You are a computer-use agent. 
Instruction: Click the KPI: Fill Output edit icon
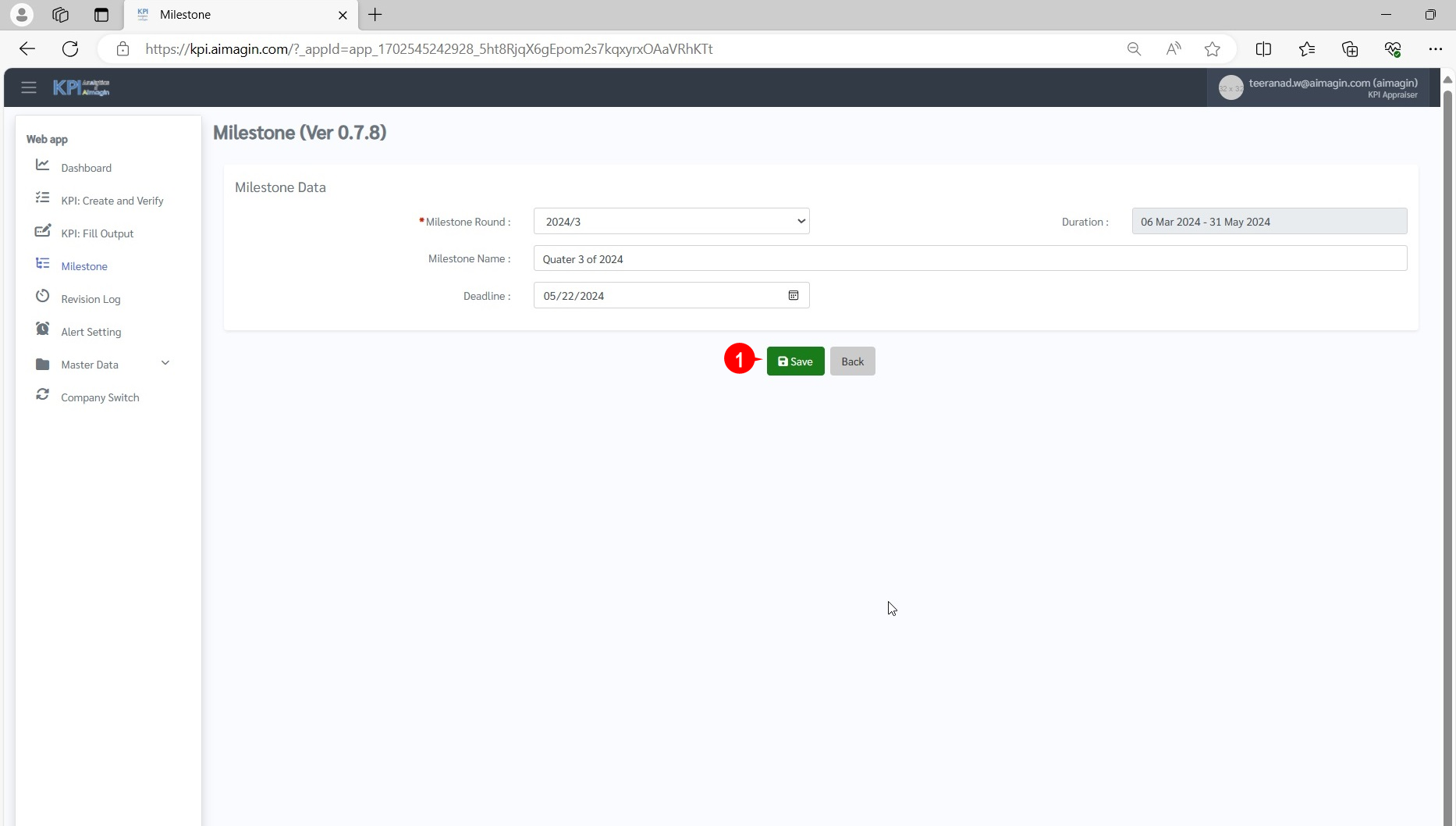pos(43,231)
